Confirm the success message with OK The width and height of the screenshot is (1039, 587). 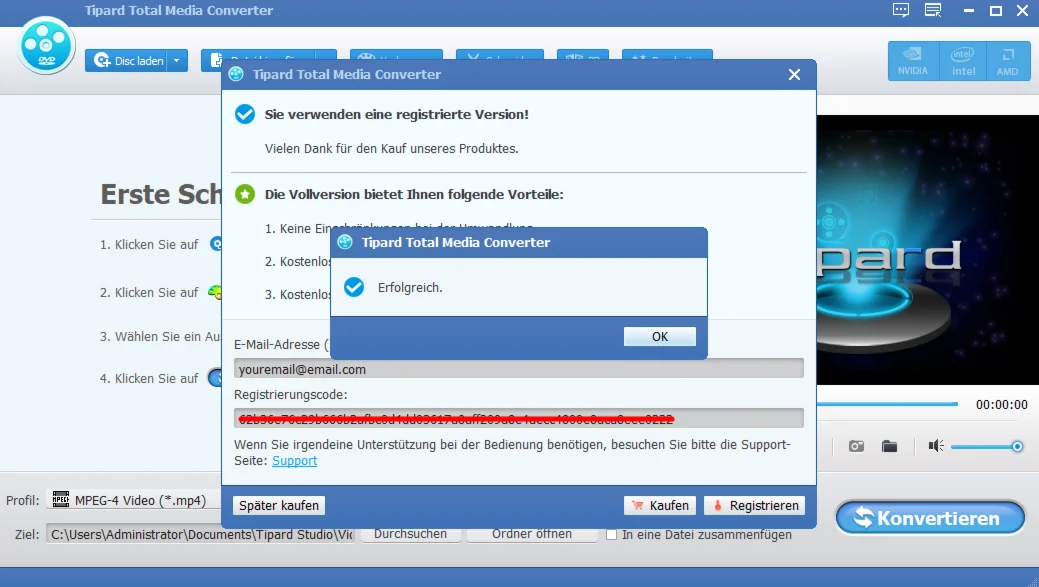click(659, 337)
